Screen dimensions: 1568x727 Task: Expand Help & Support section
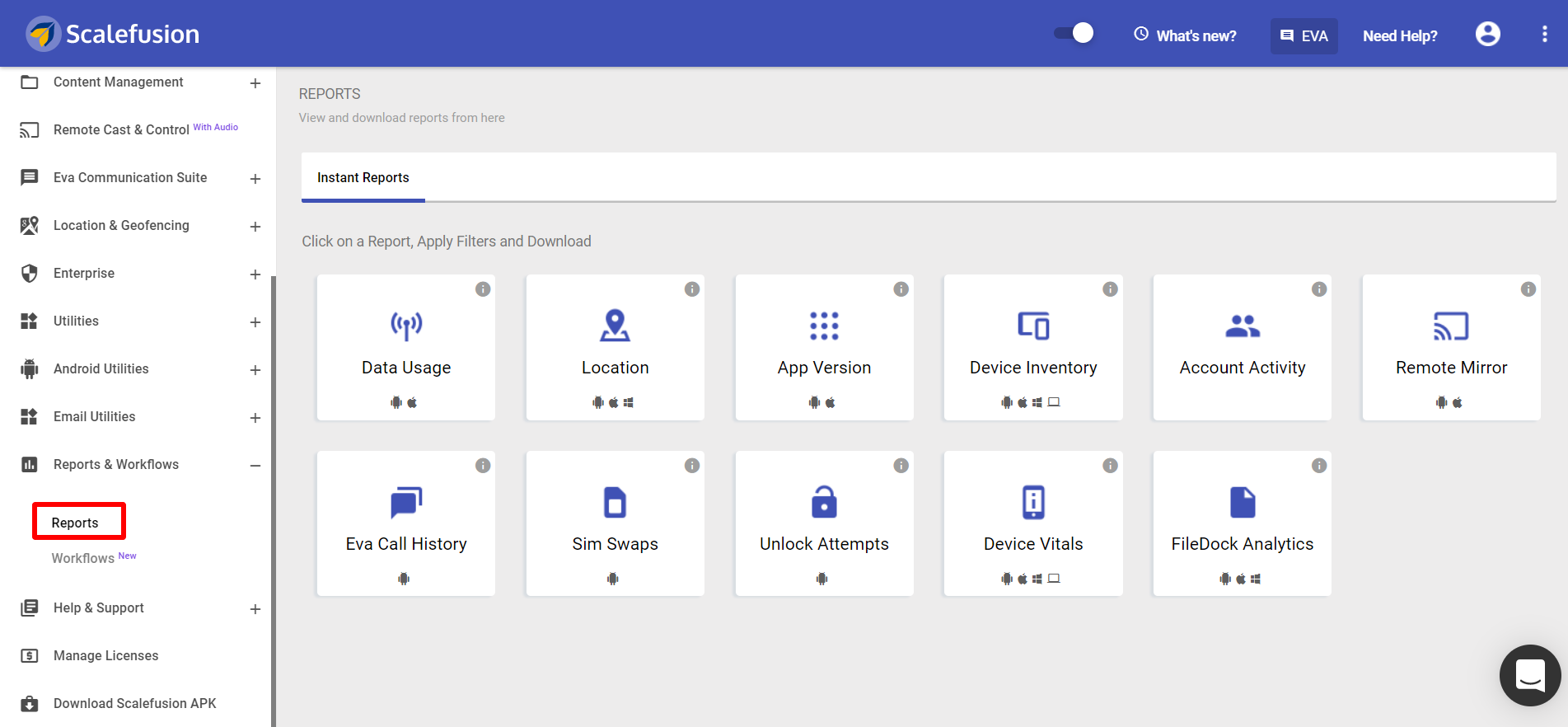click(255, 609)
